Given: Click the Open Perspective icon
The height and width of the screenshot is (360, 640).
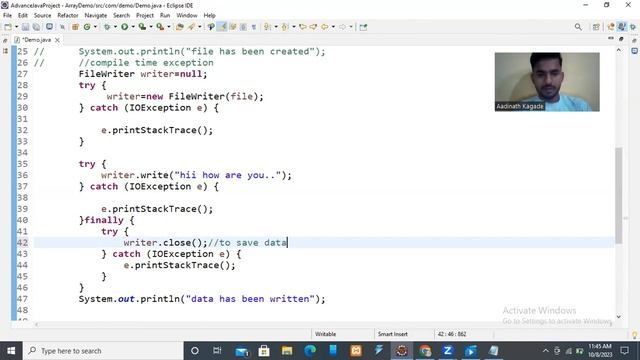Looking at the screenshot, I should pos(596,27).
